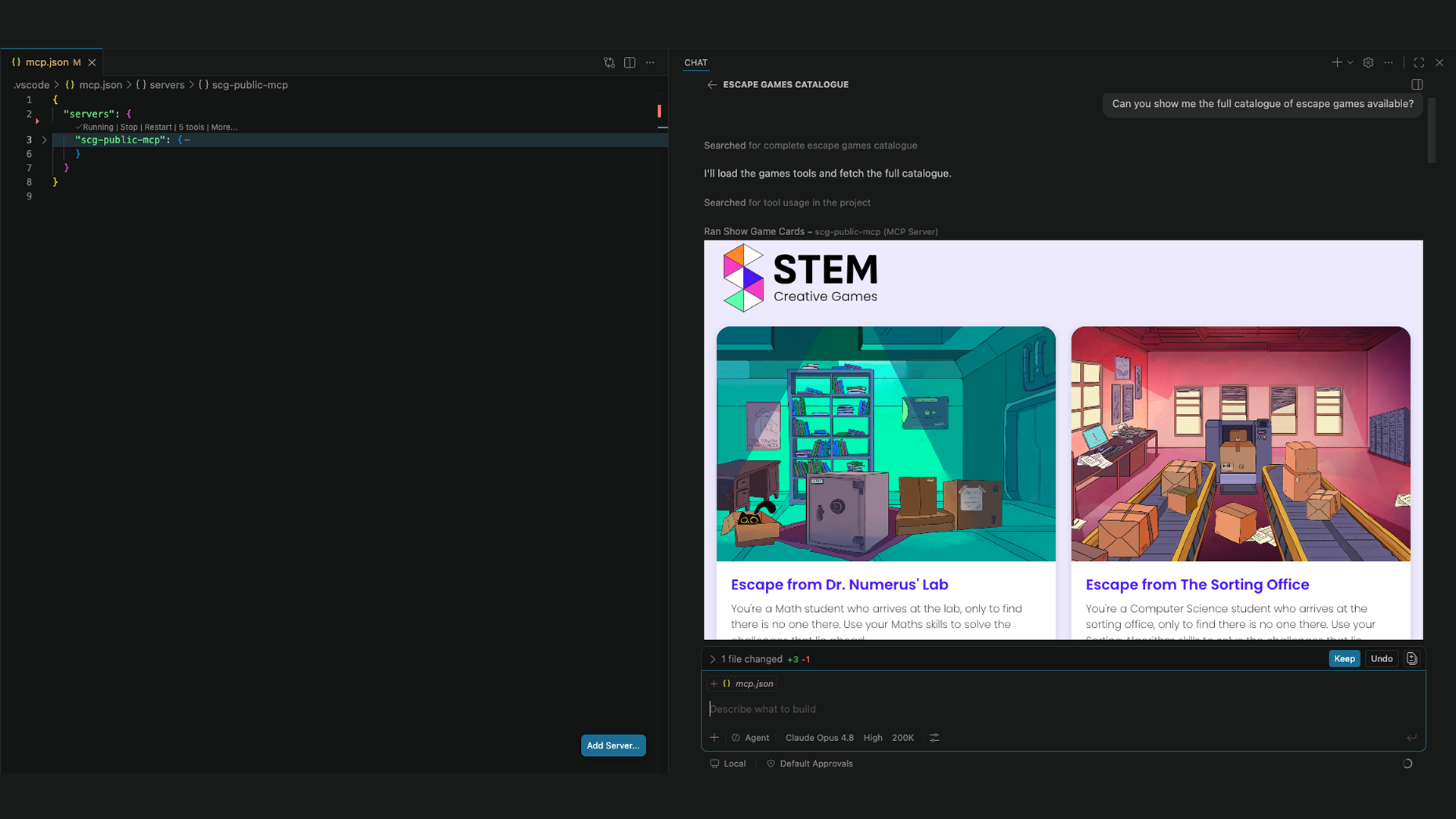Open the Agent mode picker

point(751,738)
